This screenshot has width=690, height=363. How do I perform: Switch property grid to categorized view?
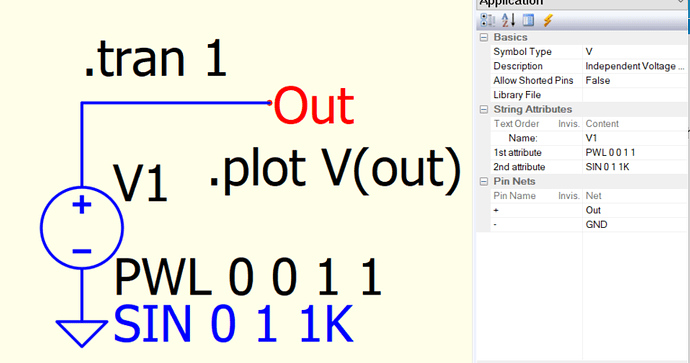click(488, 20)
